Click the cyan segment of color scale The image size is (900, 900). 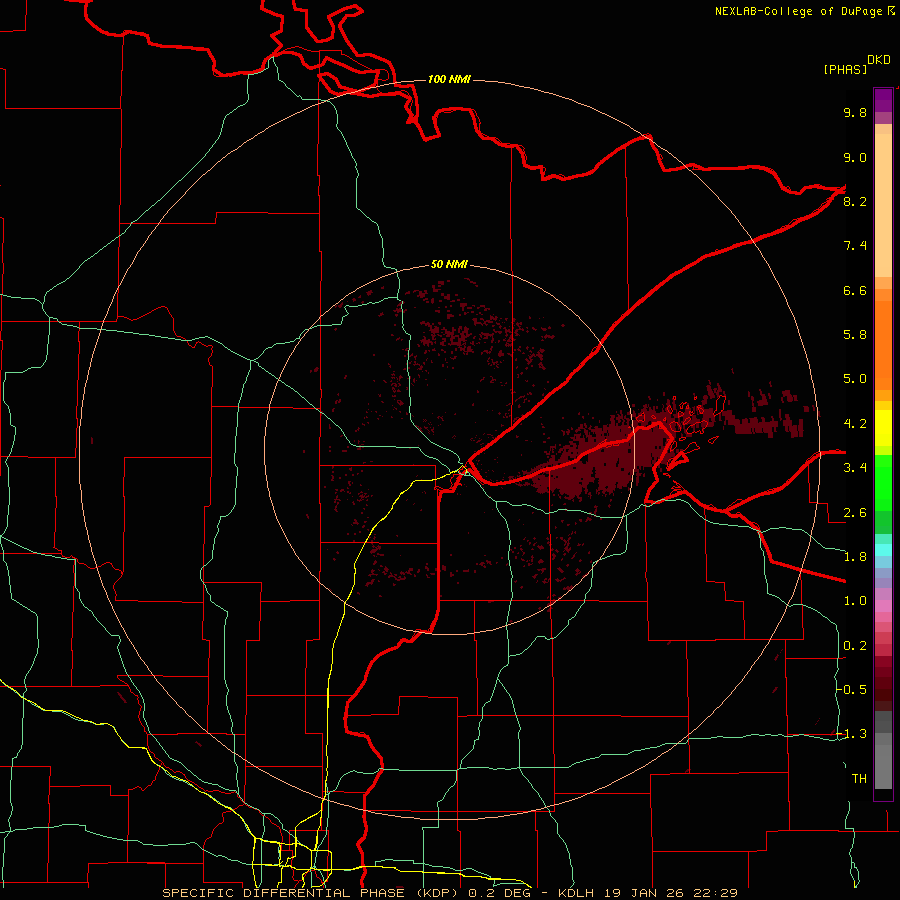coord(883,549)
